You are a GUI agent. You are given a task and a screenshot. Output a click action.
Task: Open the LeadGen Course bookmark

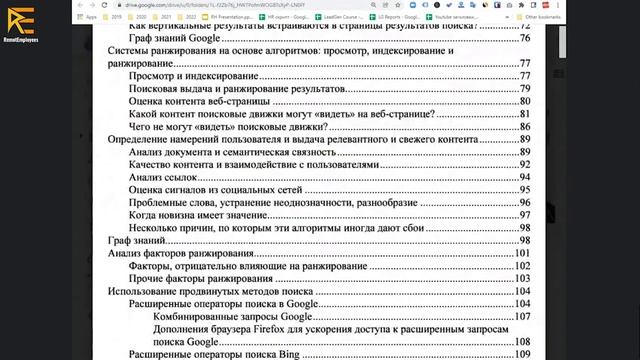click(x=339, y=17)
